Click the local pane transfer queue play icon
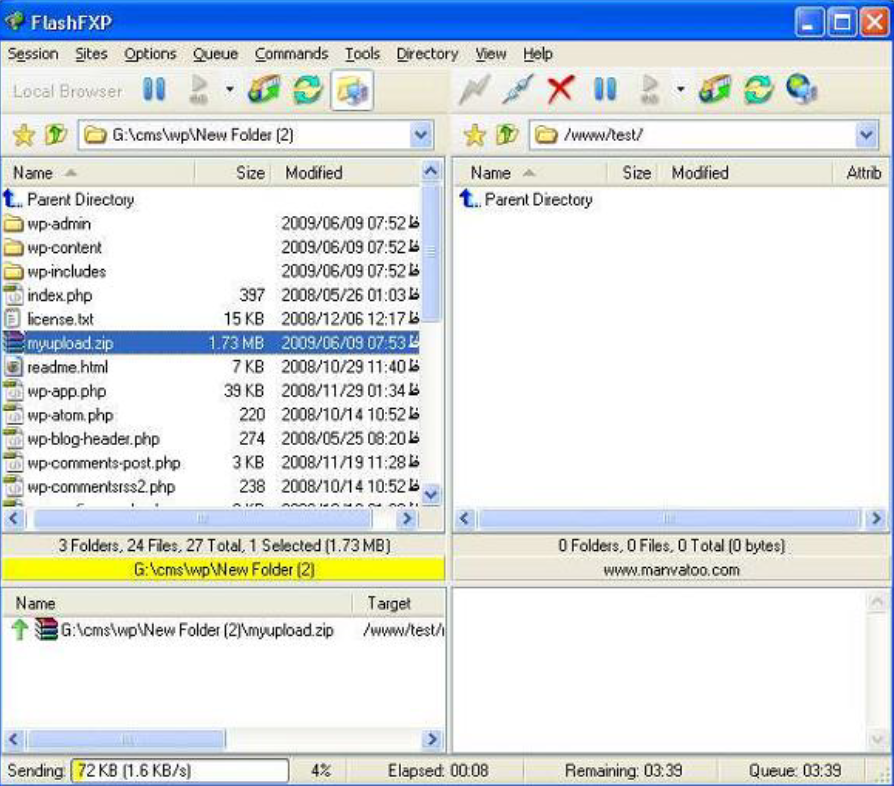This screenshot has width=894, height=786. [198, 89]
